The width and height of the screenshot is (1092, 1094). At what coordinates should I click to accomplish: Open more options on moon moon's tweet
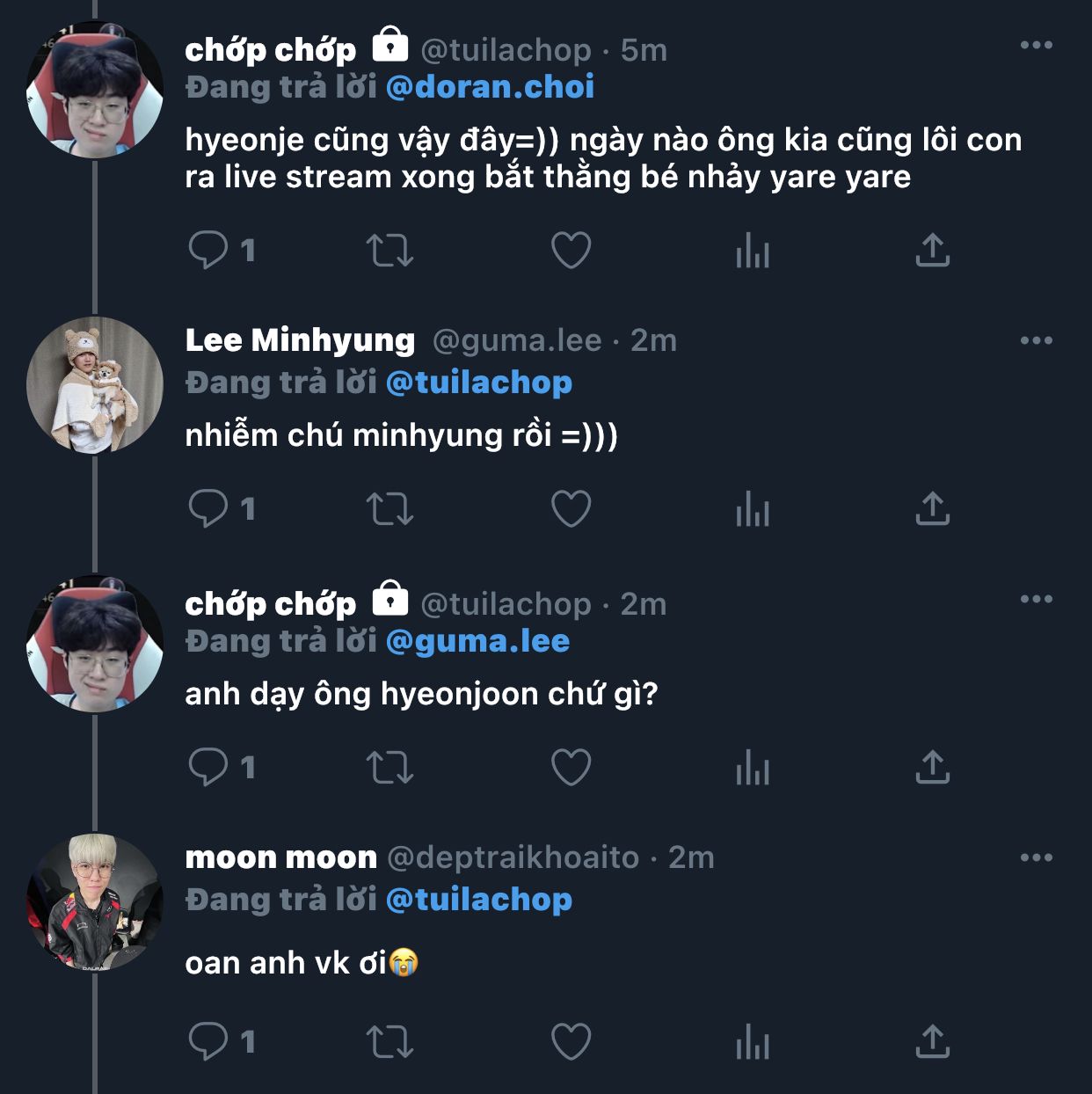coord(1036,858)
